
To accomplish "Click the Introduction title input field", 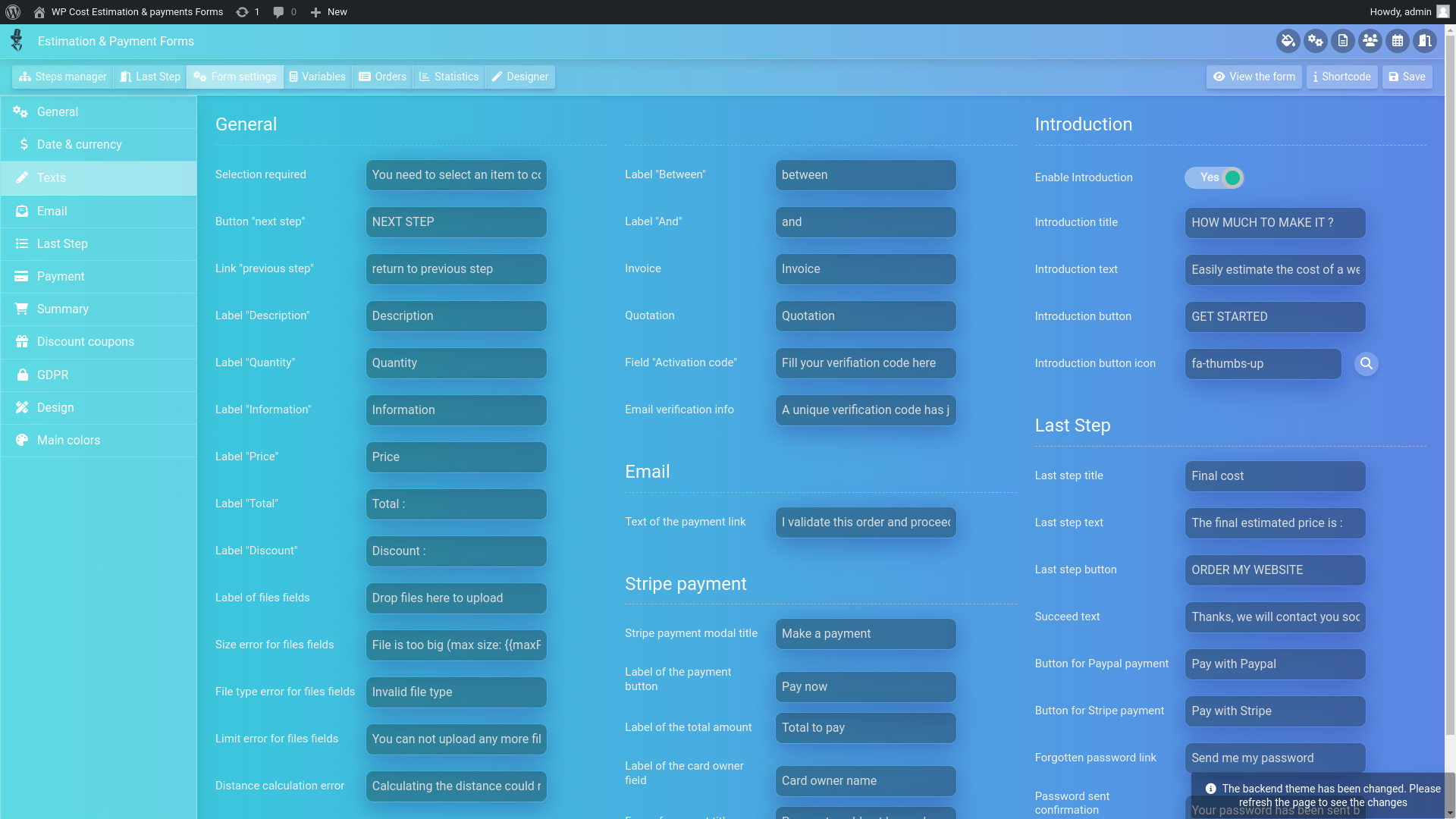I will (1275, 223).
